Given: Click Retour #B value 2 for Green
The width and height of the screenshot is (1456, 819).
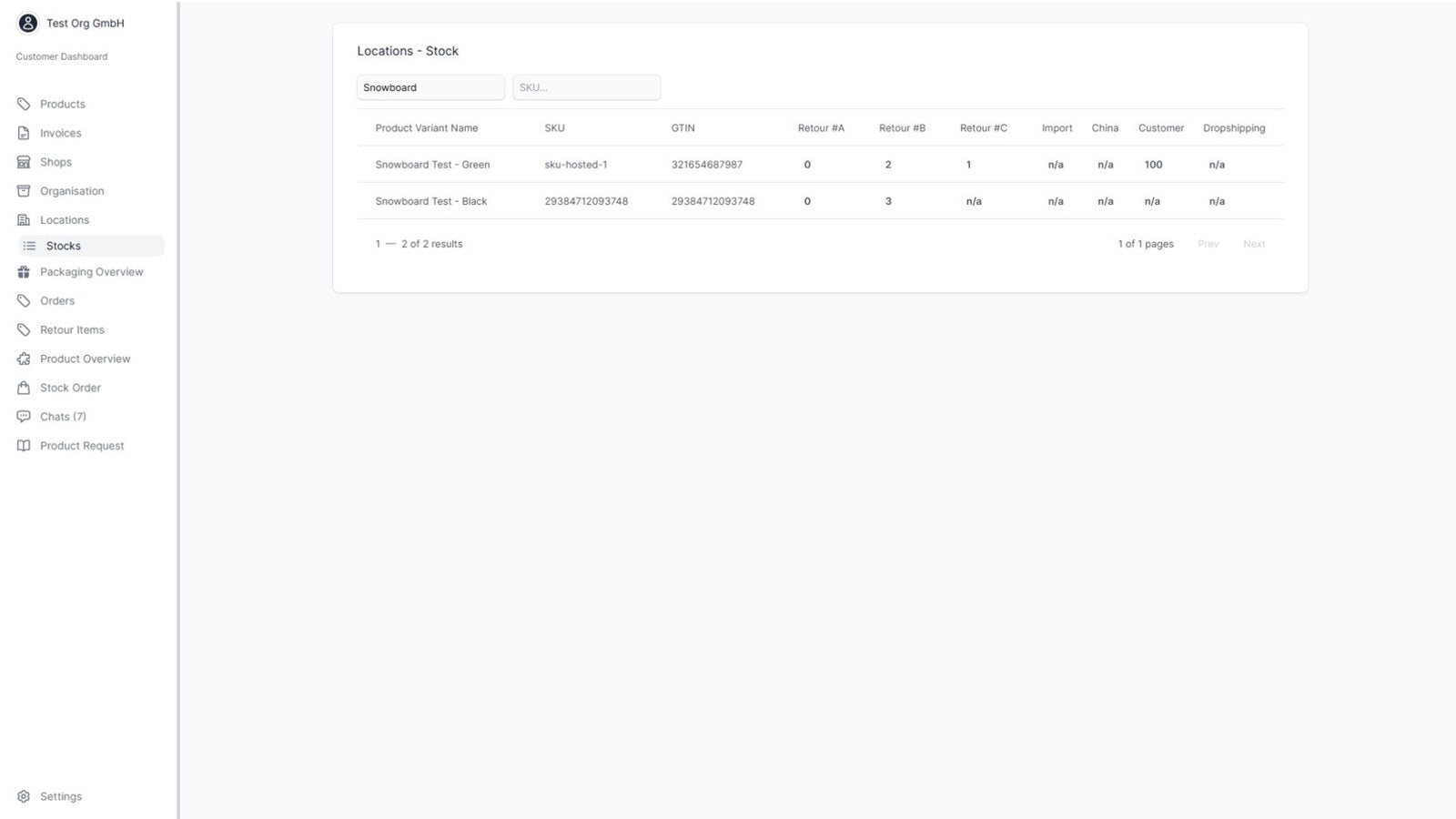Looking at the screenshot, I should (x=888, y=165).
